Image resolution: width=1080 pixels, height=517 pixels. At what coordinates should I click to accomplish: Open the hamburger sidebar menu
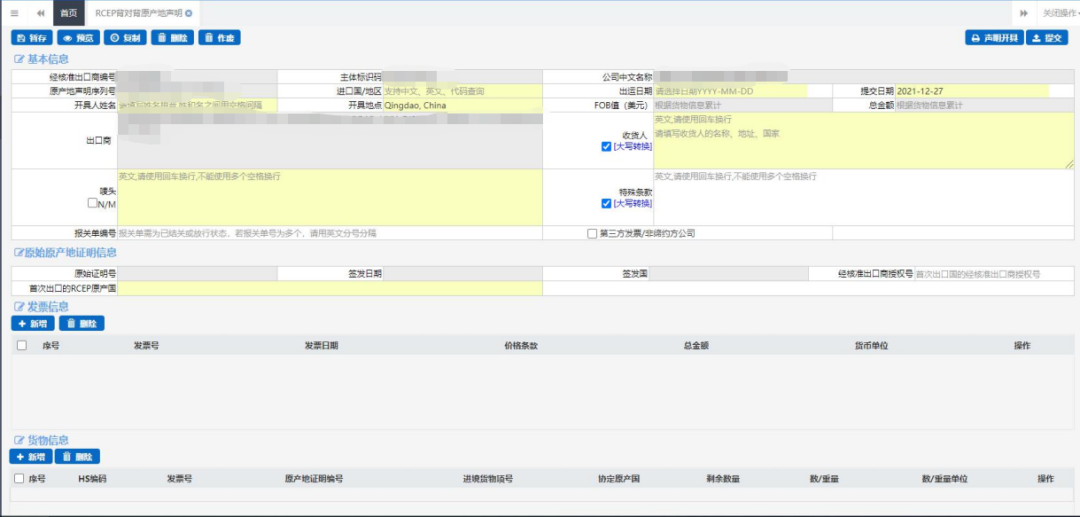[14, 13]
